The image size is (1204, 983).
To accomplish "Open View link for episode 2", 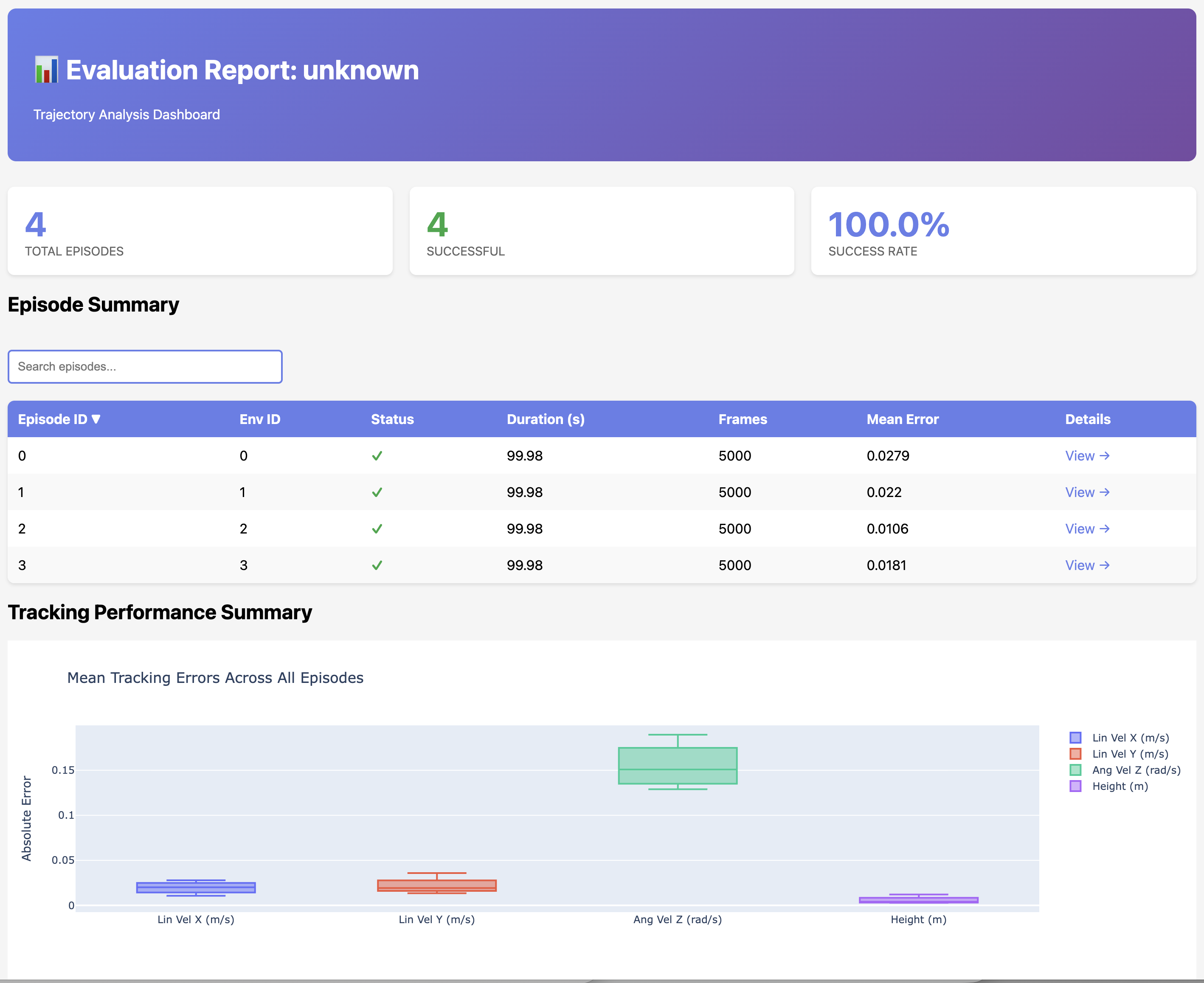I will (1087, 529).
